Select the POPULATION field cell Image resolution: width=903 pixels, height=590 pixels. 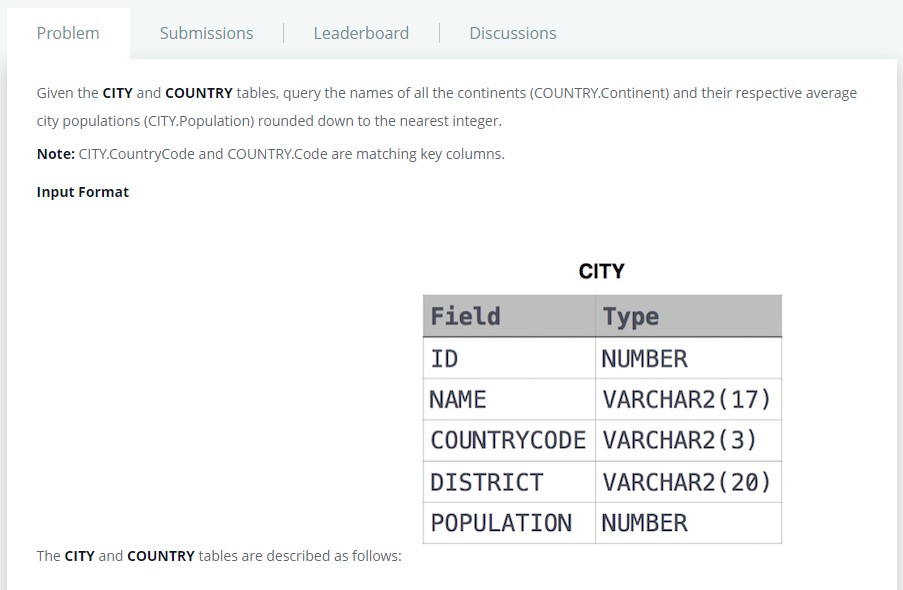coord(501,523)
